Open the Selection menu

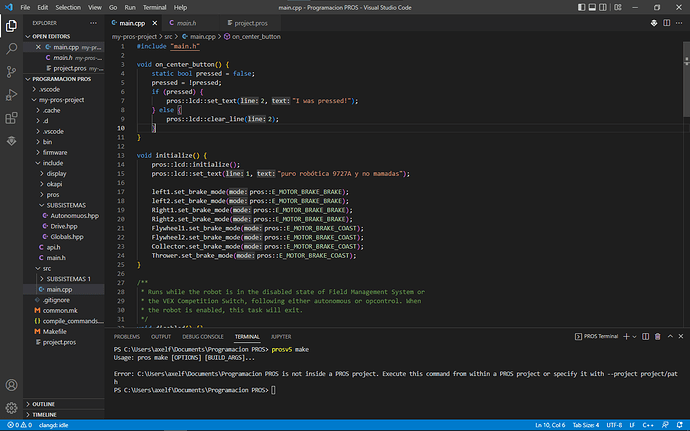(68, 7)
